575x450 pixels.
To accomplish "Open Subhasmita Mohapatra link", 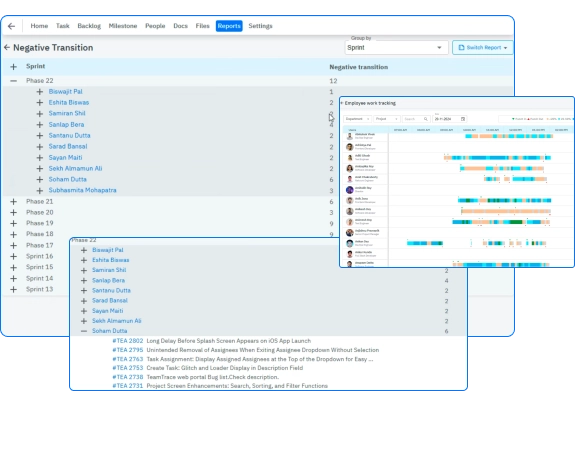I will point(83,190).
